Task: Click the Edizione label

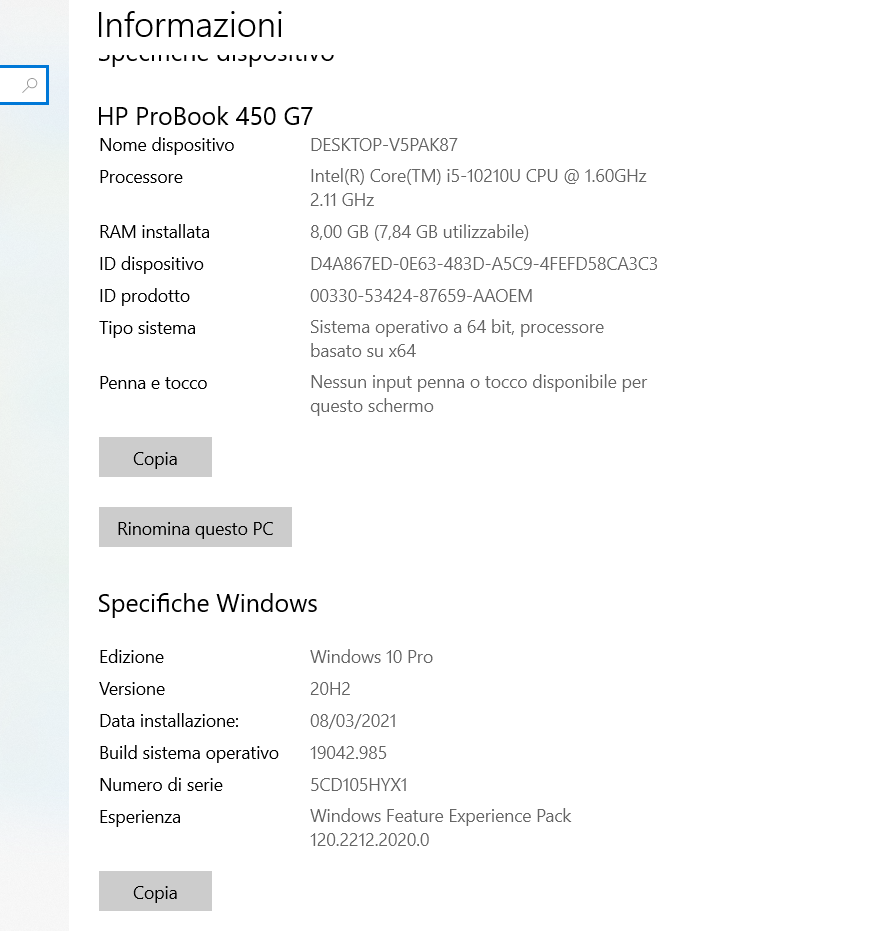Action: [131, 657]
